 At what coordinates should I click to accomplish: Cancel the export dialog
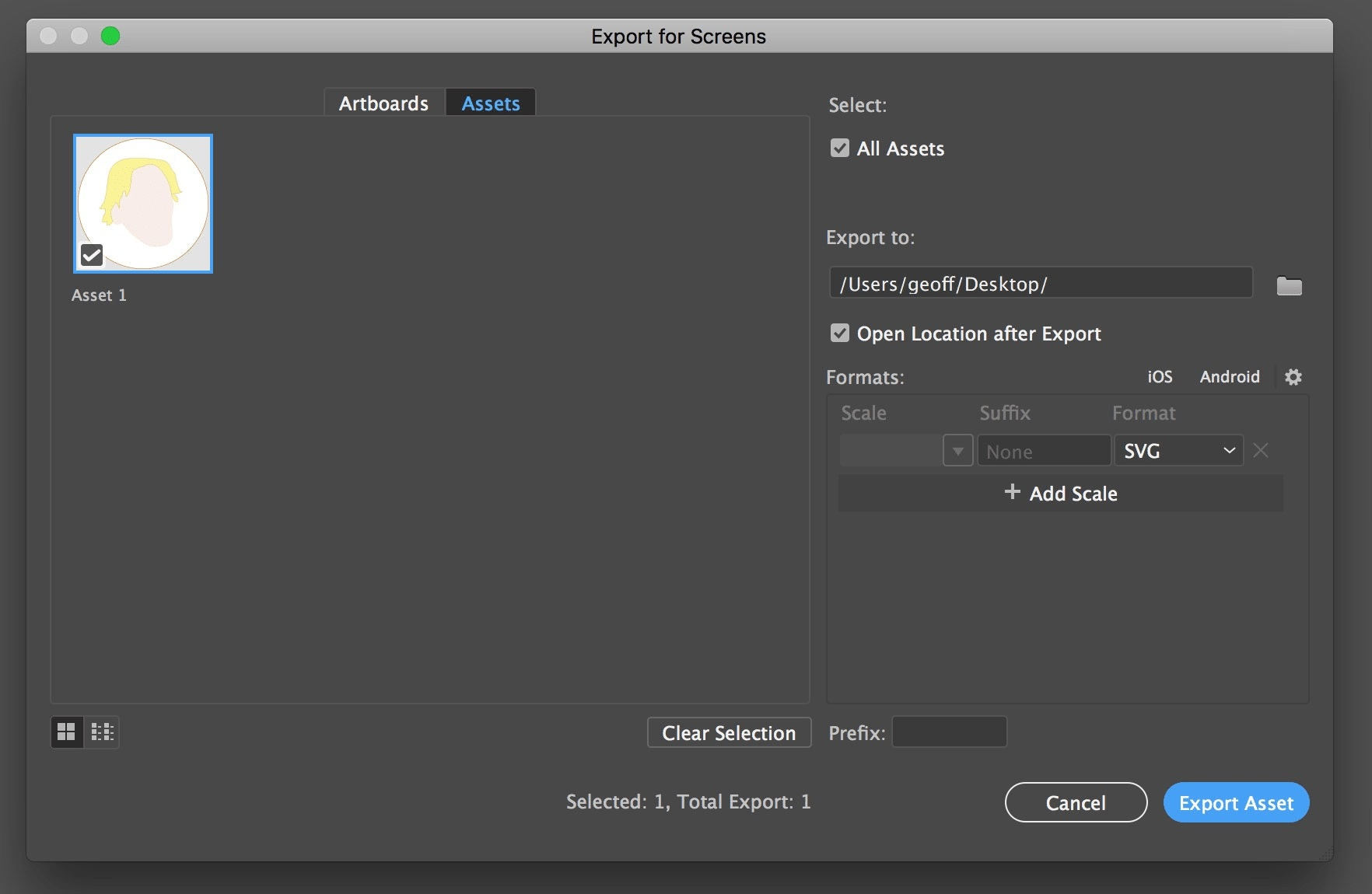[x=1075, y=802]
